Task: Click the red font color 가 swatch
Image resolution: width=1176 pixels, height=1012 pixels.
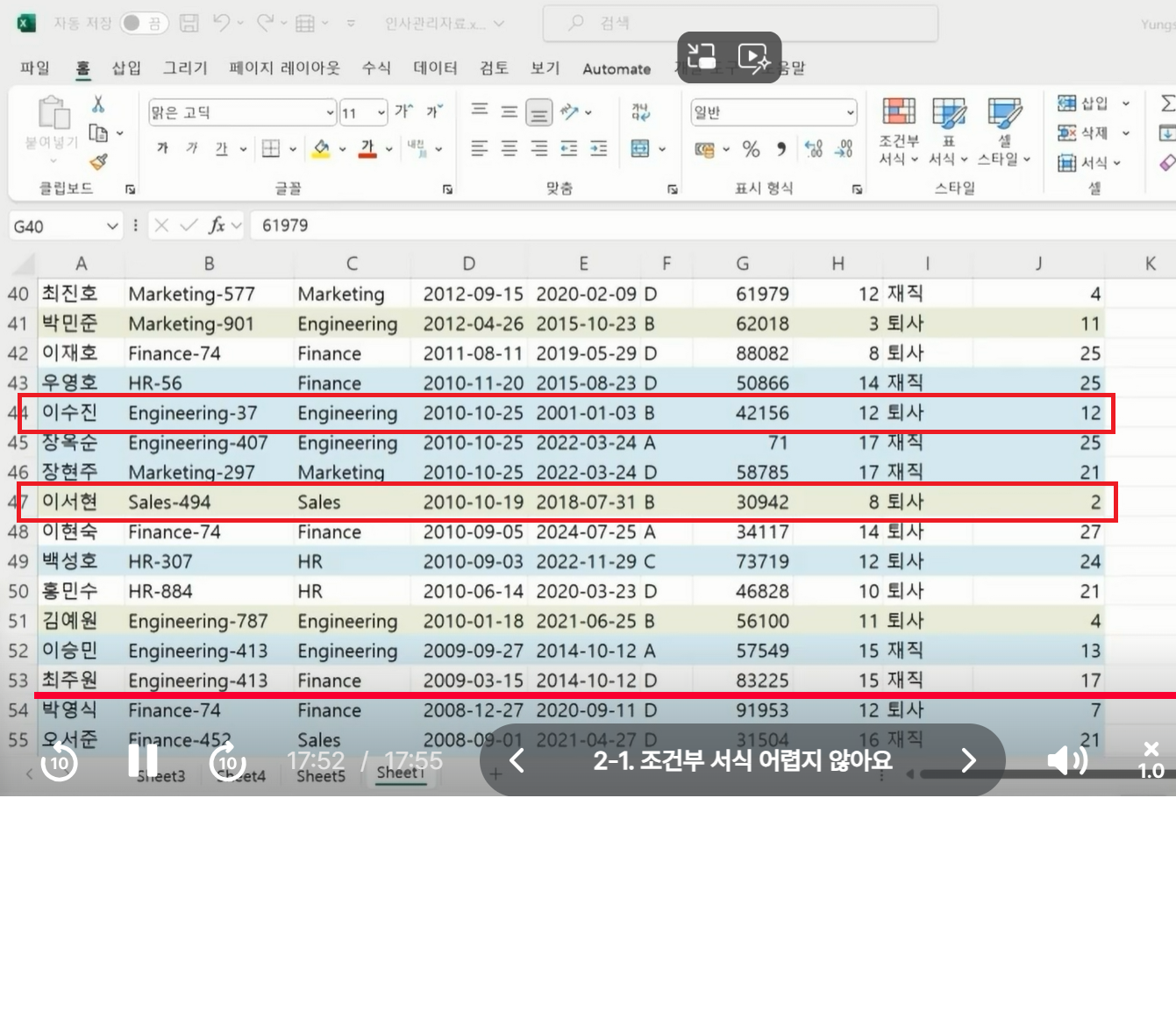Action: [x=367, y=148]
